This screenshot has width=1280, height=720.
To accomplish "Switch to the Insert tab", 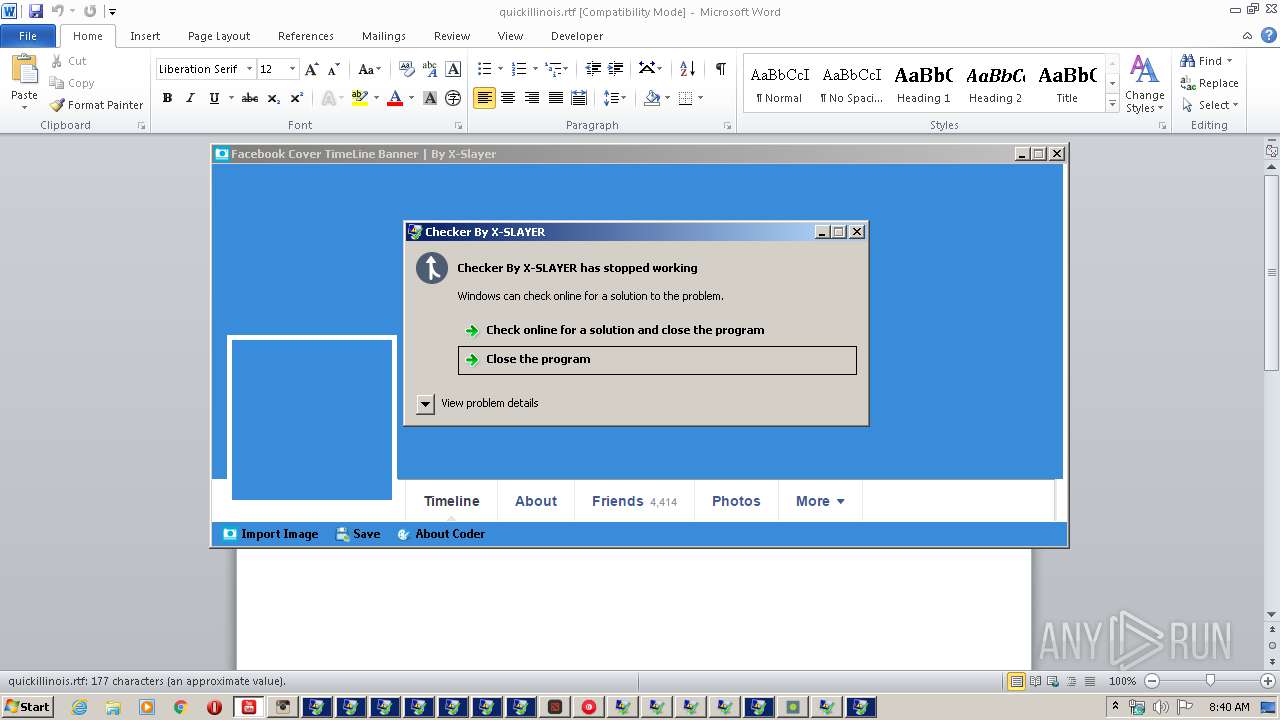I will (x=145, y=36).
